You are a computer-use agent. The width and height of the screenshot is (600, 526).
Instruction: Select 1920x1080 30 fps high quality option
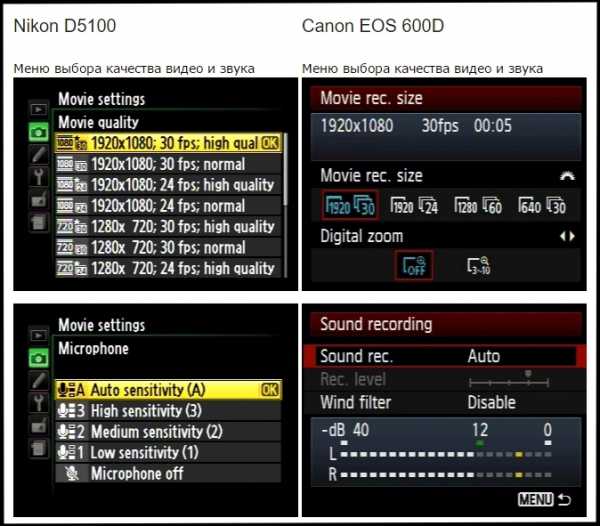click(168, 143)
